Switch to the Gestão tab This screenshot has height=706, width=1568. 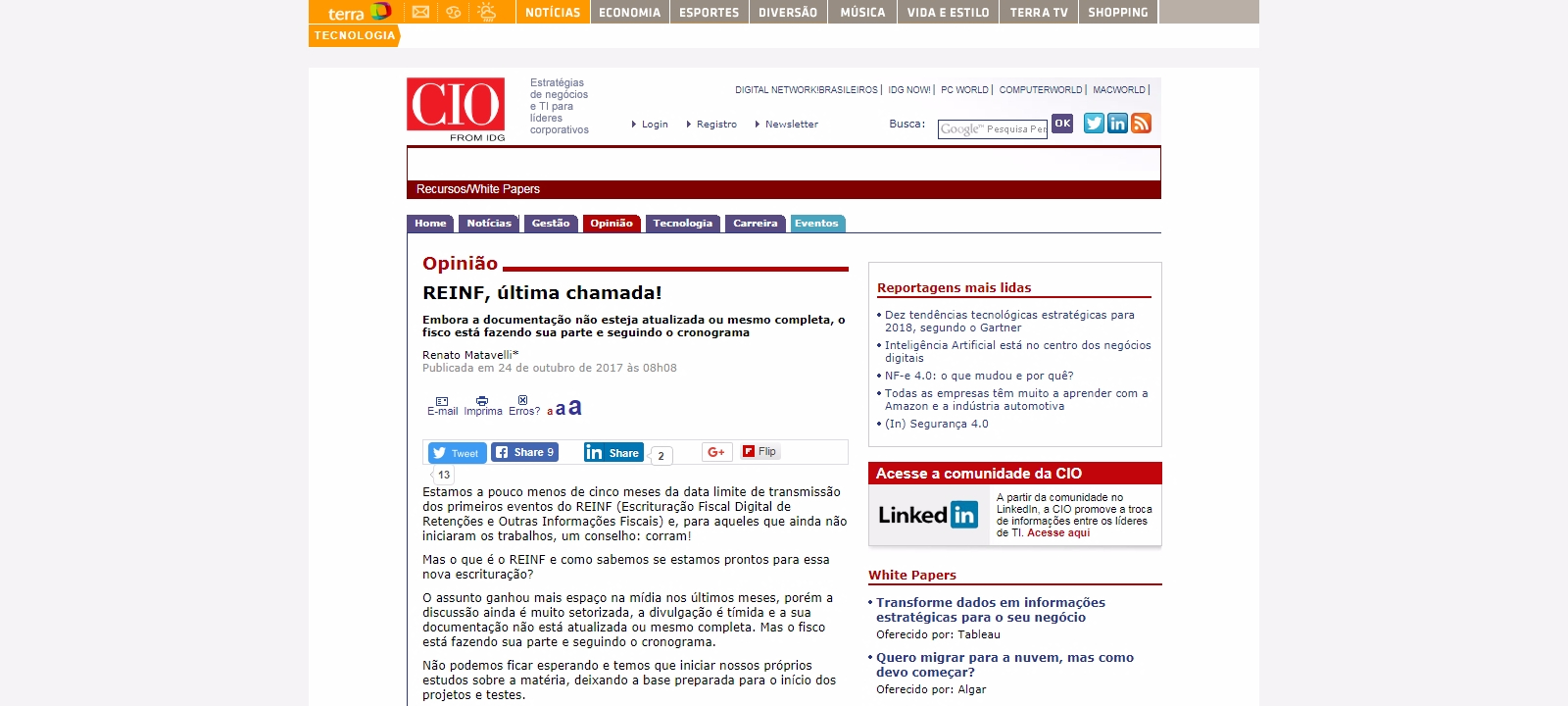click(551, 224)
